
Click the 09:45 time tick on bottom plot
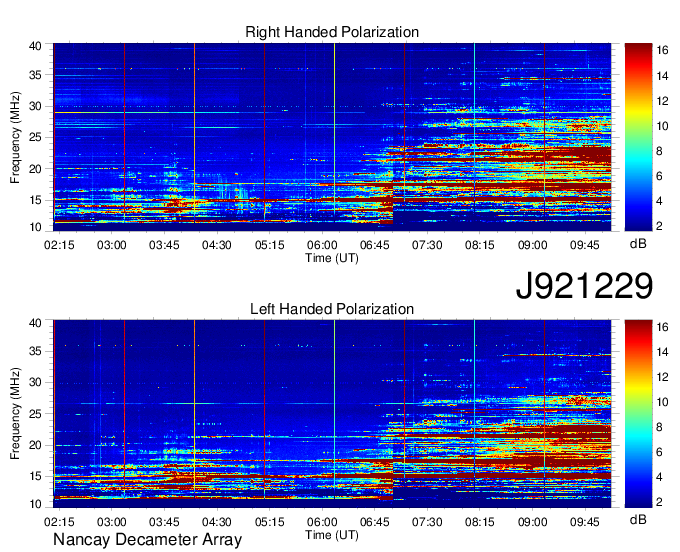coord(585,522)
